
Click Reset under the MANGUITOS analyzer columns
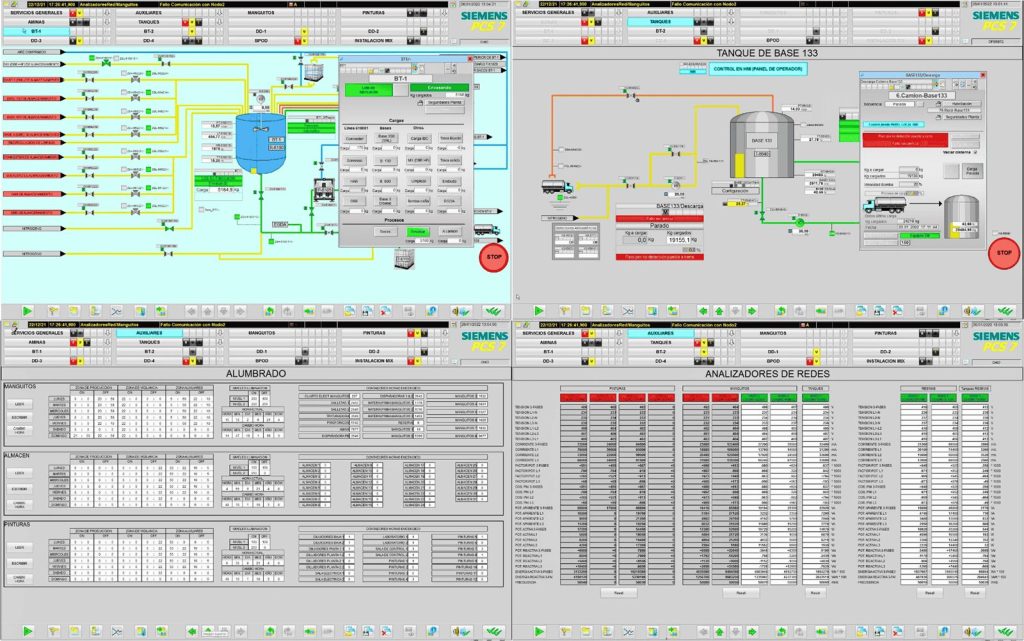(x=741, y=593)
